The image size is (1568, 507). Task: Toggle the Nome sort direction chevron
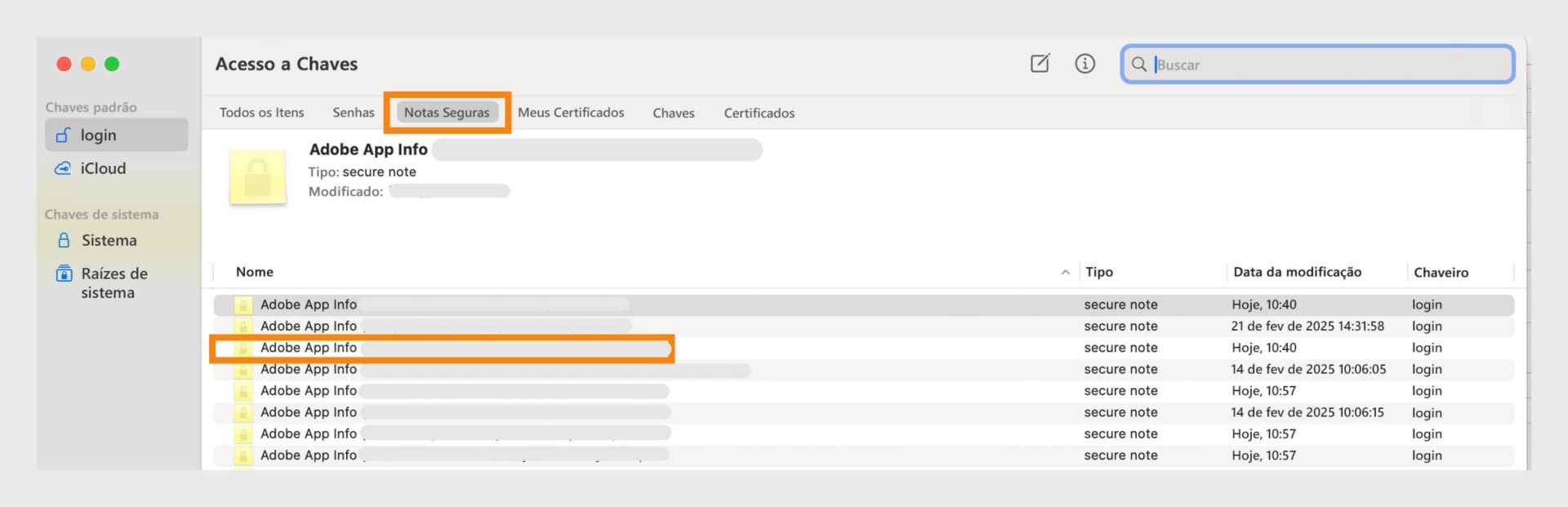pos(1065,272)
